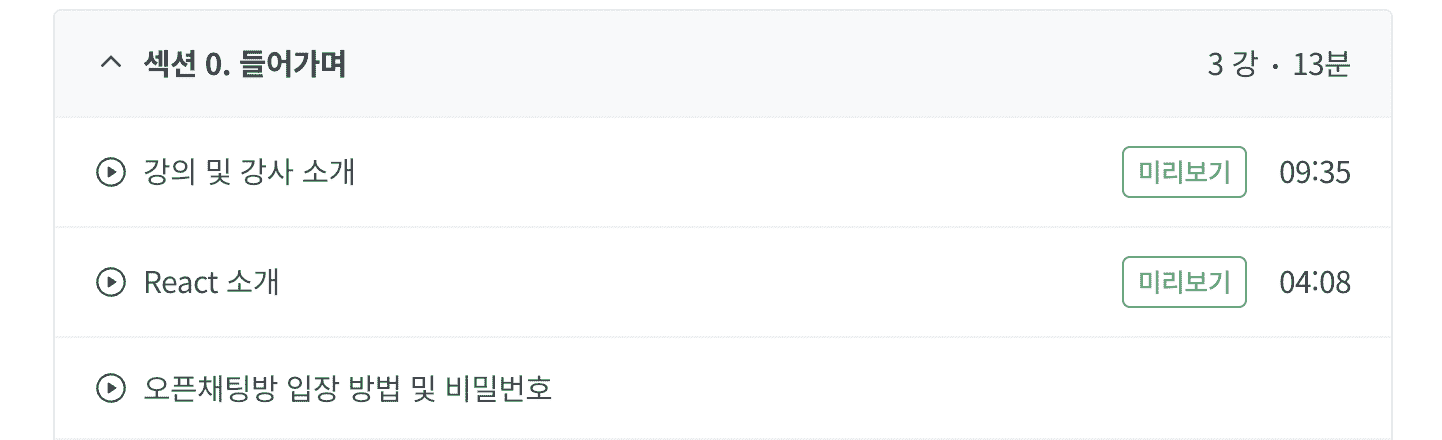Screen dimensions: 1442x440
Task: Click the 09:35 duration label
Action: [x=1314, y=173]
